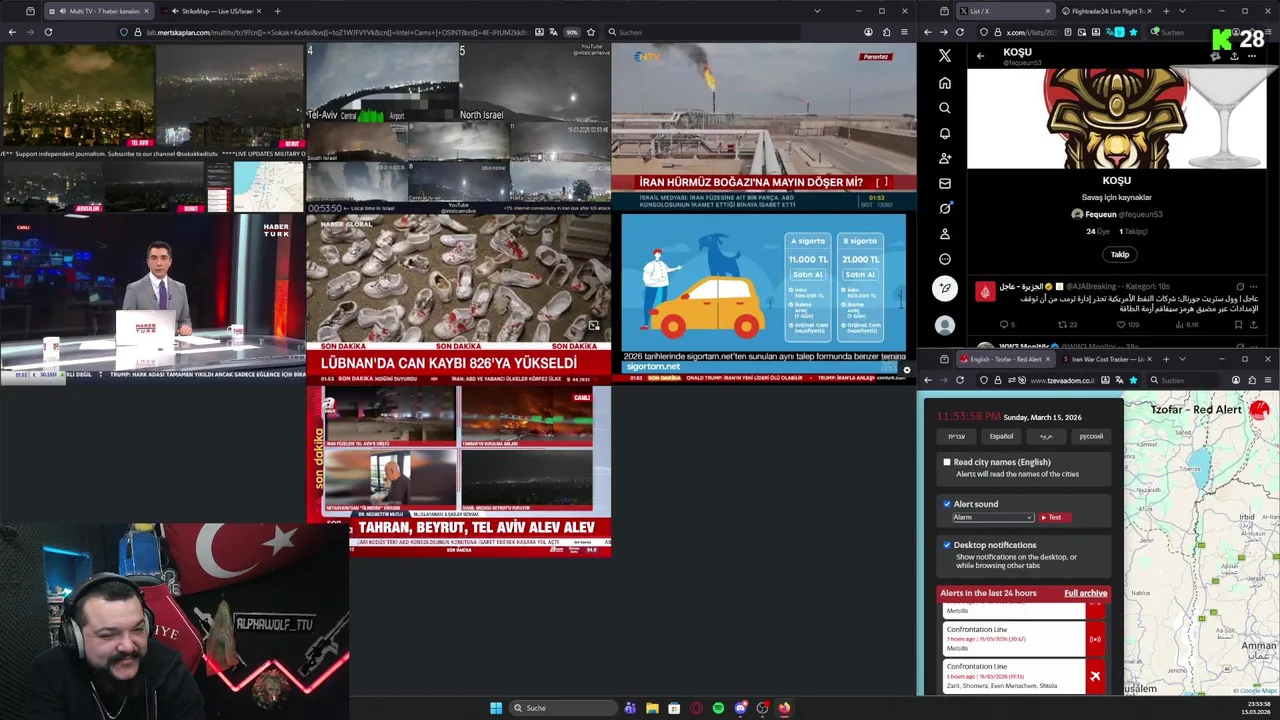Image resolution: width=1280 pixels, height=720 pixels.
Task: Toggle Read city names checkbox
Action: coord(947,462)
